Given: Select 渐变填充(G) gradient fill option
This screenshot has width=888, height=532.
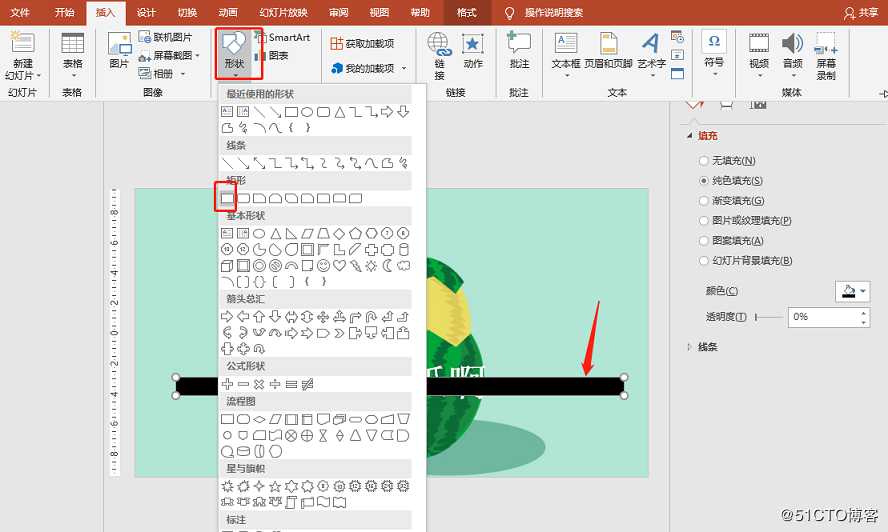Looking at the screenshot, I should tap(732, 201).
